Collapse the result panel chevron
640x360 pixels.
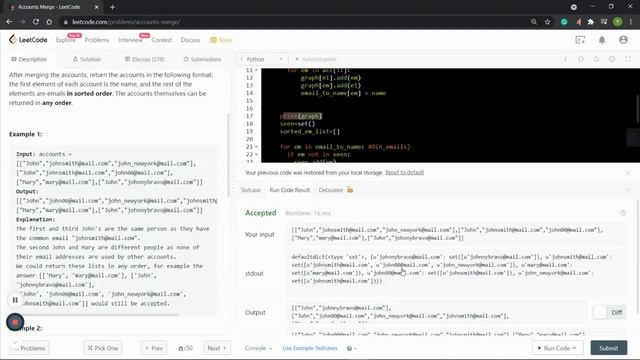pos(628,190)
